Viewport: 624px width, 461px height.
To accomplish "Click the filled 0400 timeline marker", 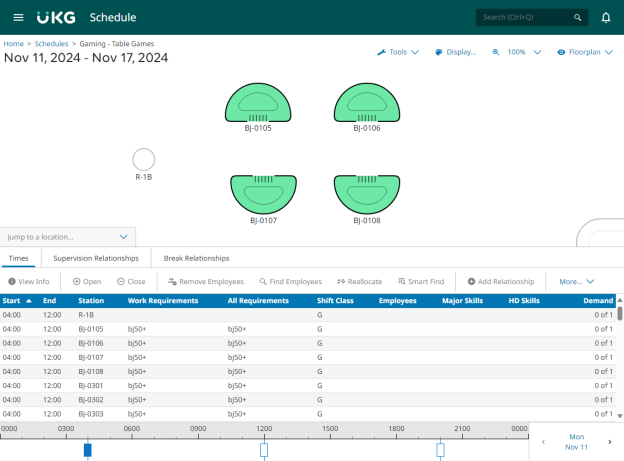I will click(x=88, y=450).
